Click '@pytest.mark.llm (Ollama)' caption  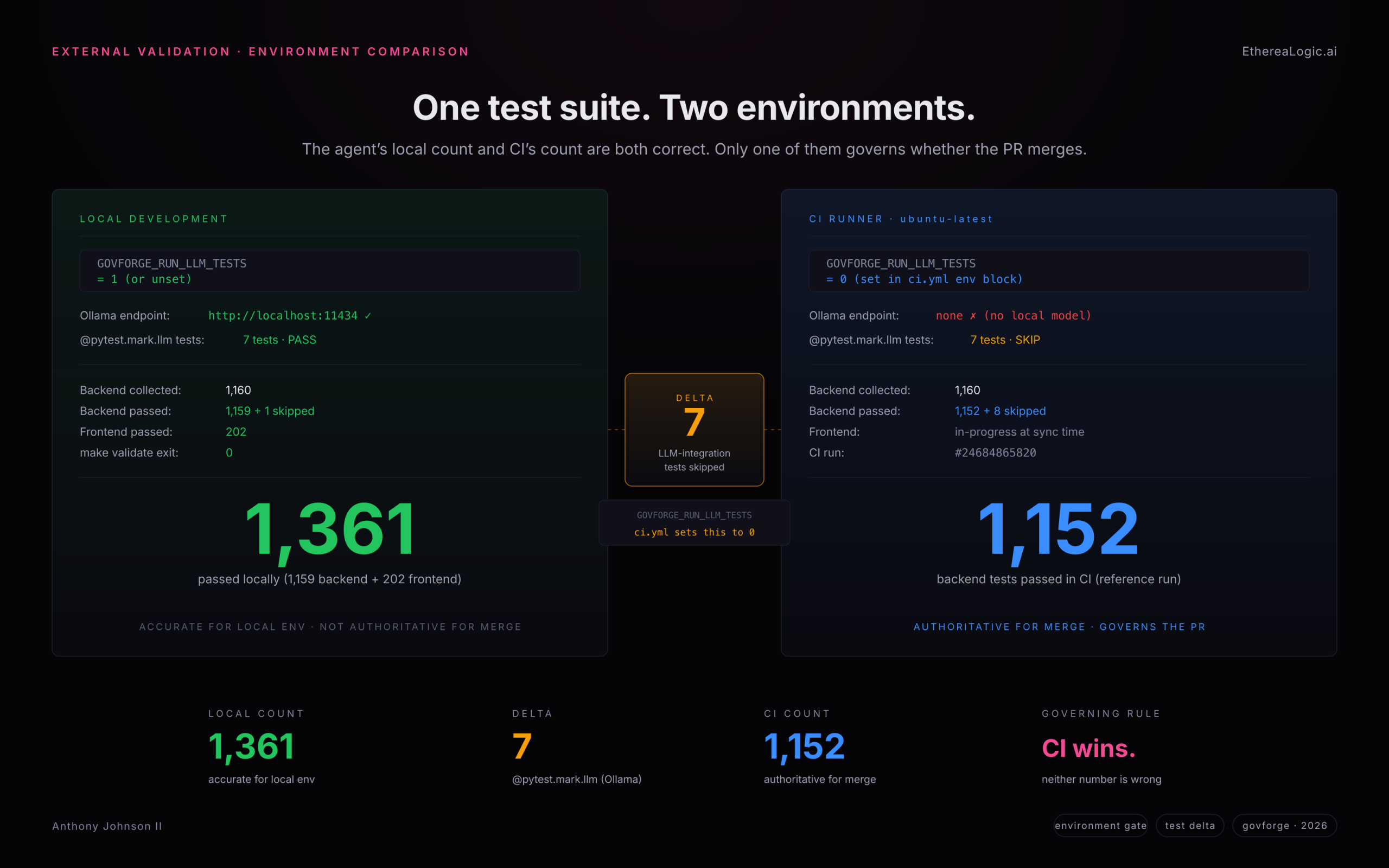click(x=576, y=780)
